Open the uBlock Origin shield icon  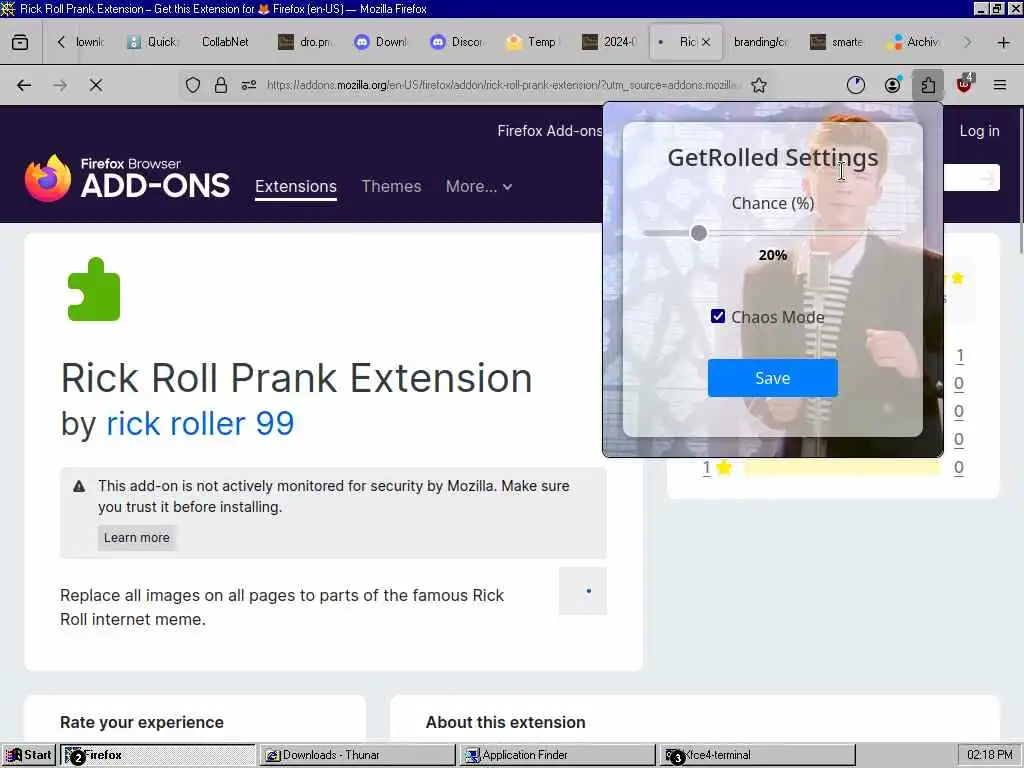coord(965,84)
